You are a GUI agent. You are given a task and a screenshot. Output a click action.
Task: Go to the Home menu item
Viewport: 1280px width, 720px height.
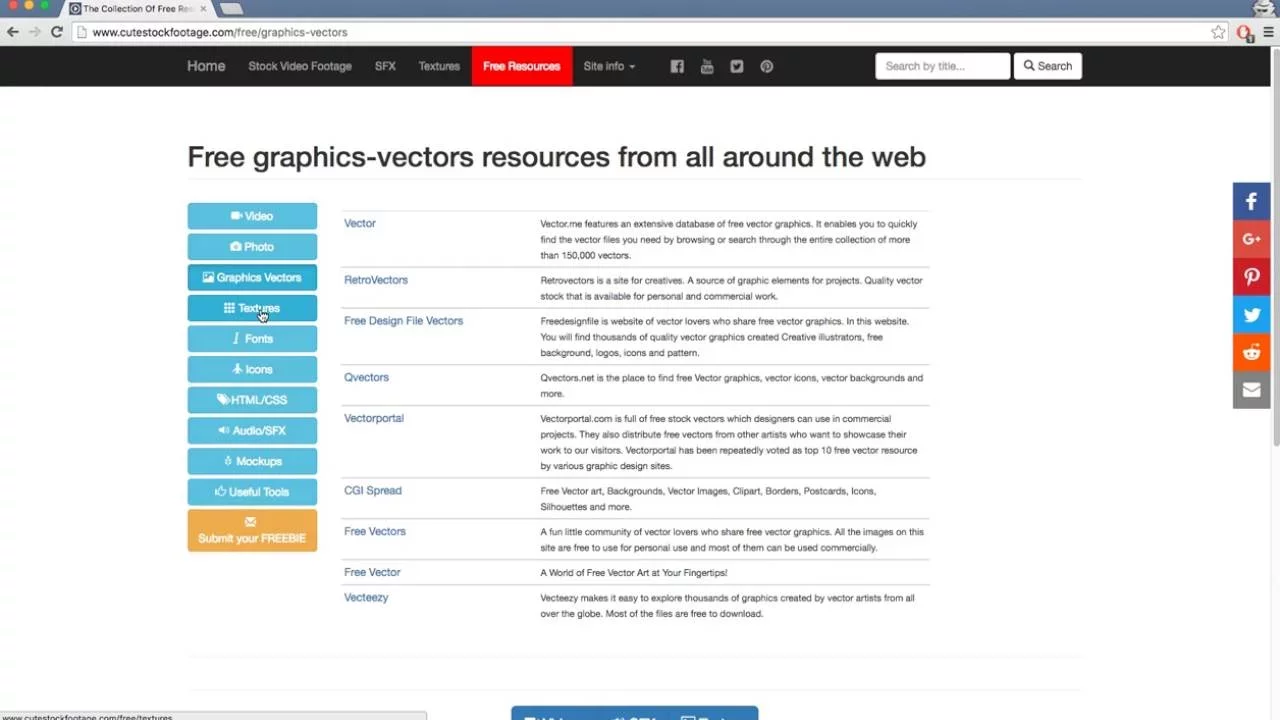[206, 66]
